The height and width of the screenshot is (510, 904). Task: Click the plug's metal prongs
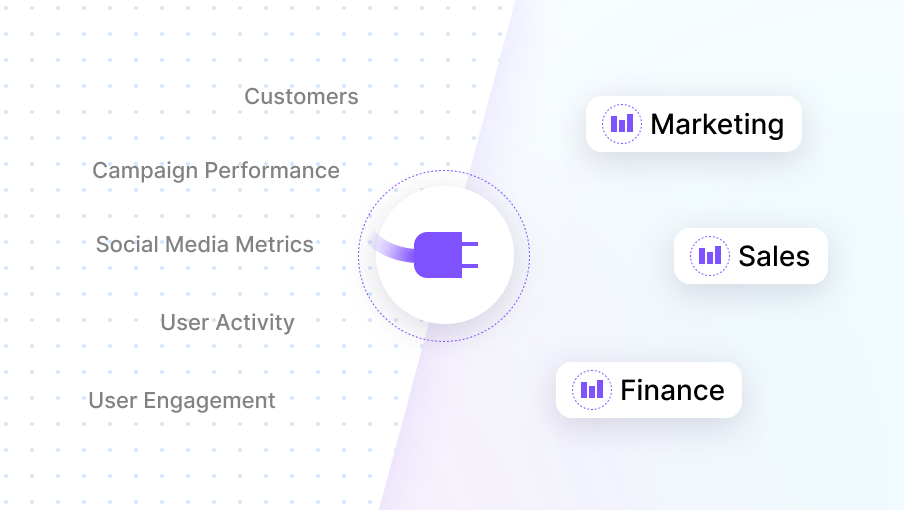click(470, 255)
